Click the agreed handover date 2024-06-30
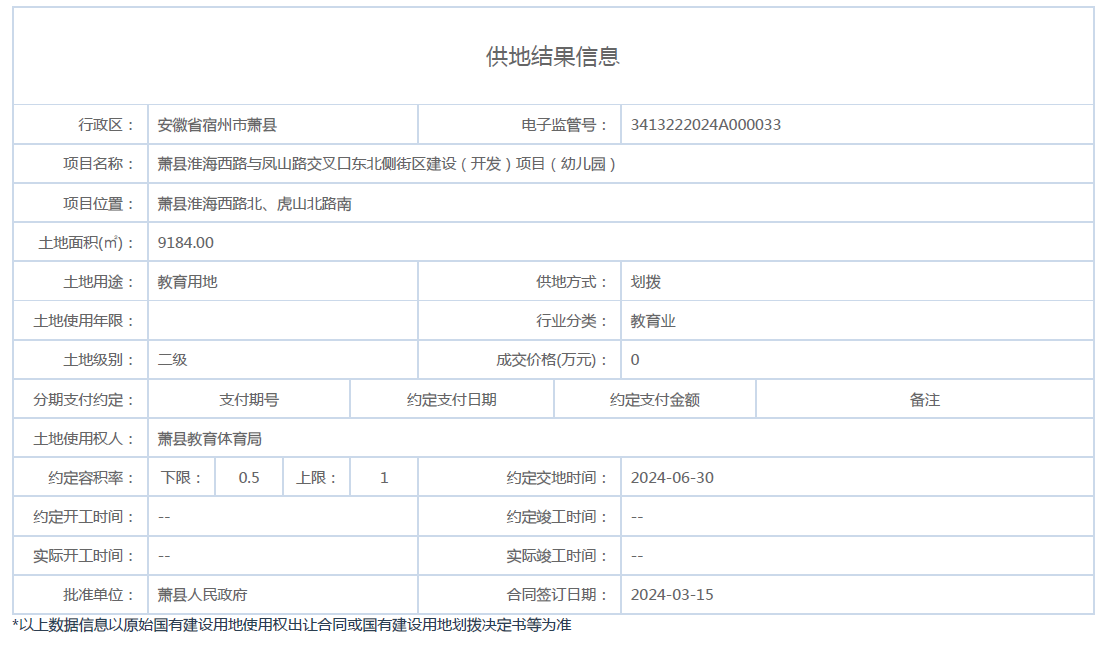 click(x=672, y=478)
